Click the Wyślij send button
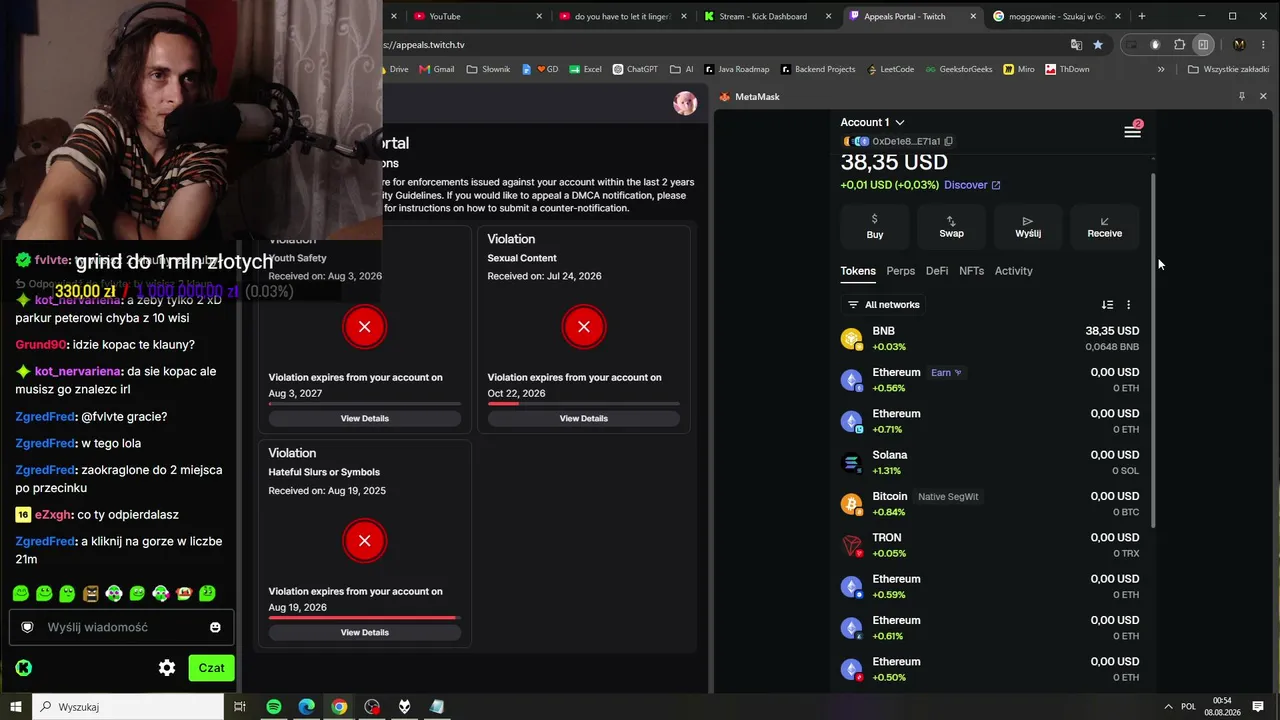1280x720 pixels. [1028, 226]
